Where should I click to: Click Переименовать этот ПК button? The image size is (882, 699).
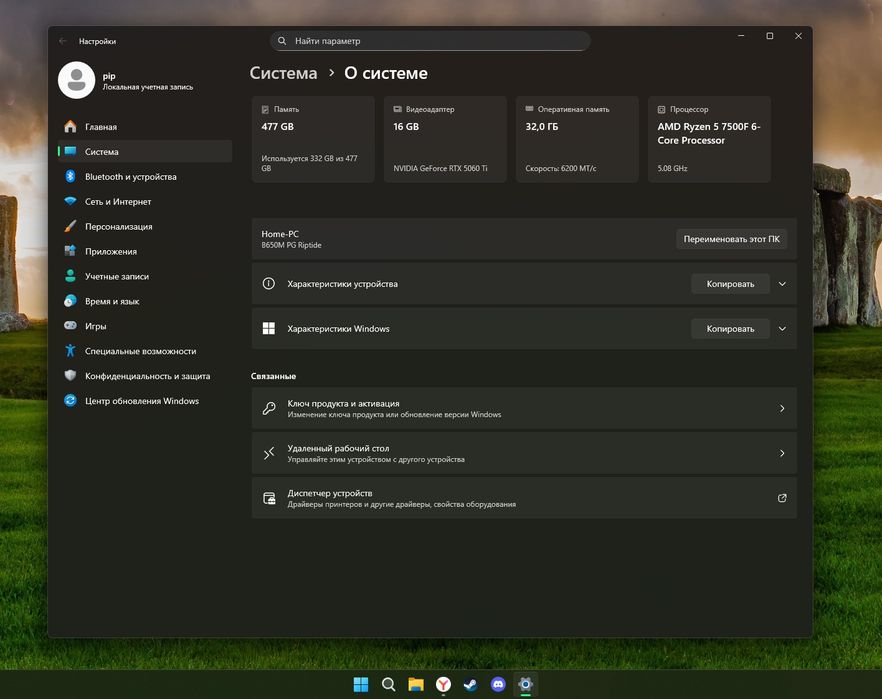tap(731, 239)
